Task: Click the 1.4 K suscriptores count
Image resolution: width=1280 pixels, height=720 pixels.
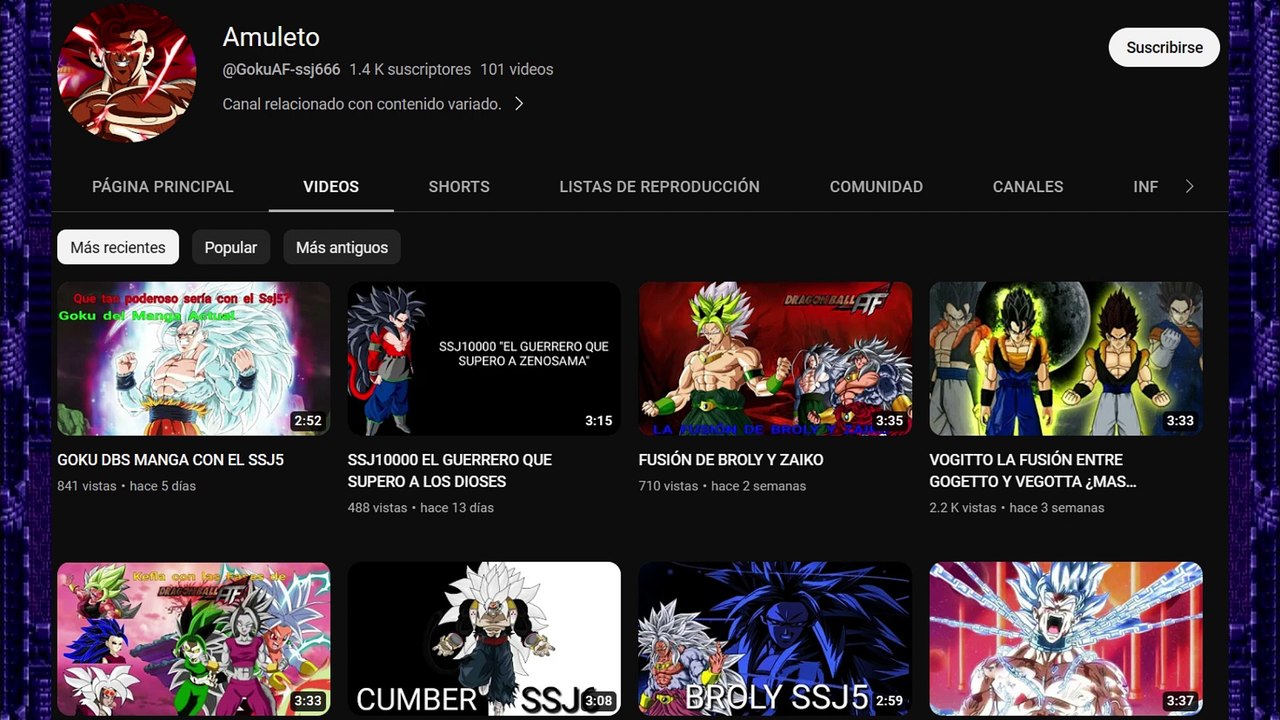Action: pos(410,70)
